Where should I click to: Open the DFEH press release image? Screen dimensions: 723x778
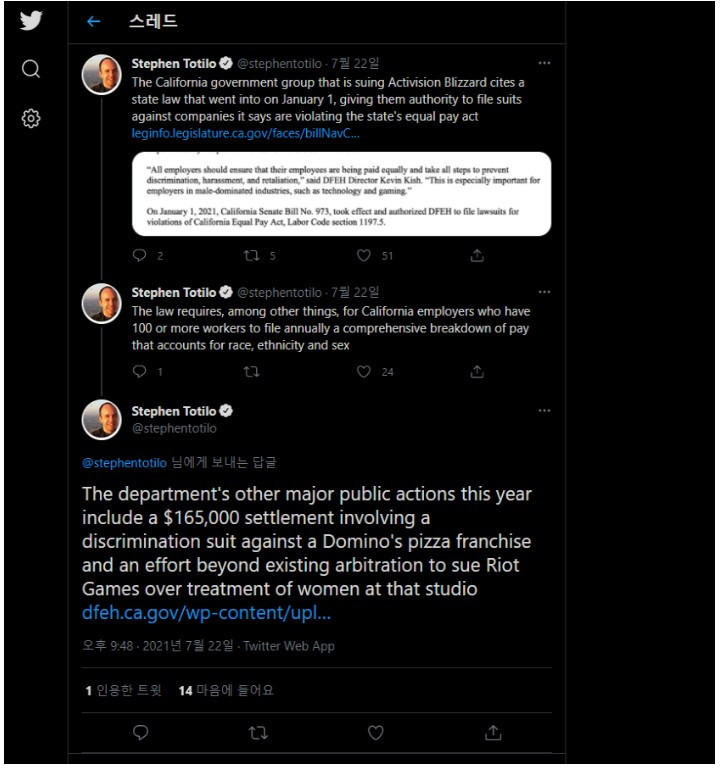(x=341, y=193)
